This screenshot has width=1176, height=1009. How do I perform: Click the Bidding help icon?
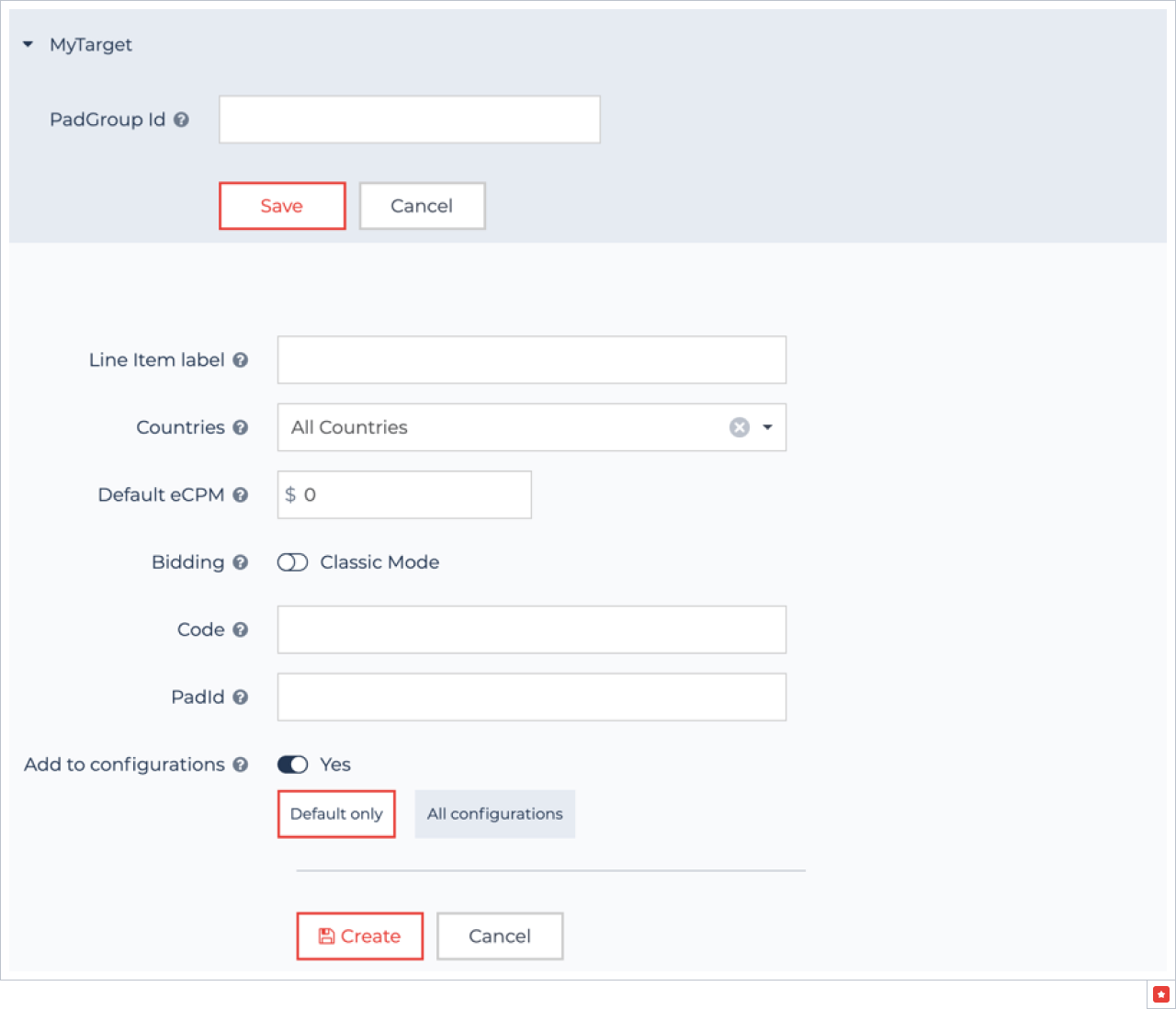pyautogui.click(x=241, y=562)
